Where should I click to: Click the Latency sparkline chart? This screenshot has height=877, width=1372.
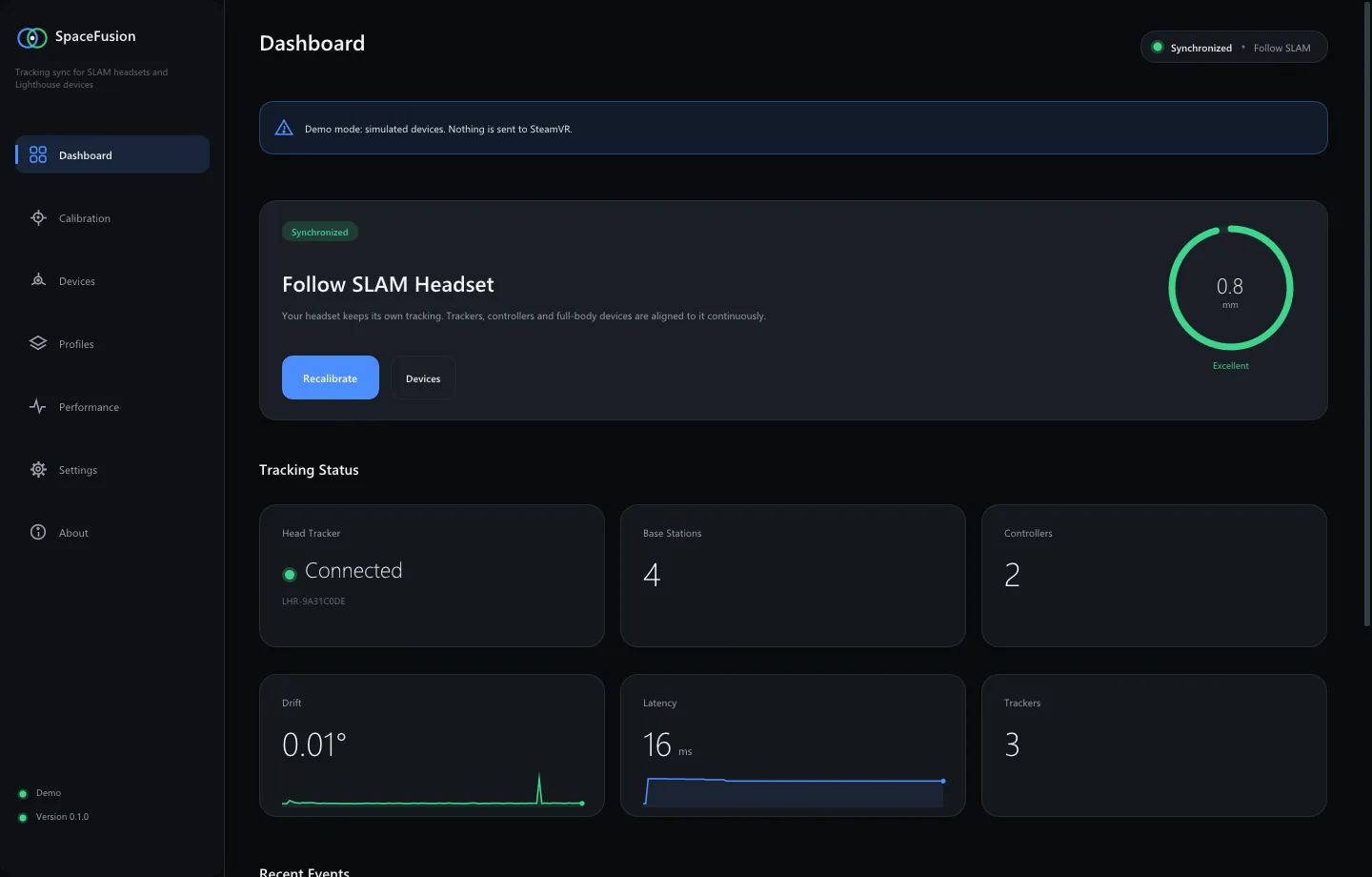tap(794, 792)
